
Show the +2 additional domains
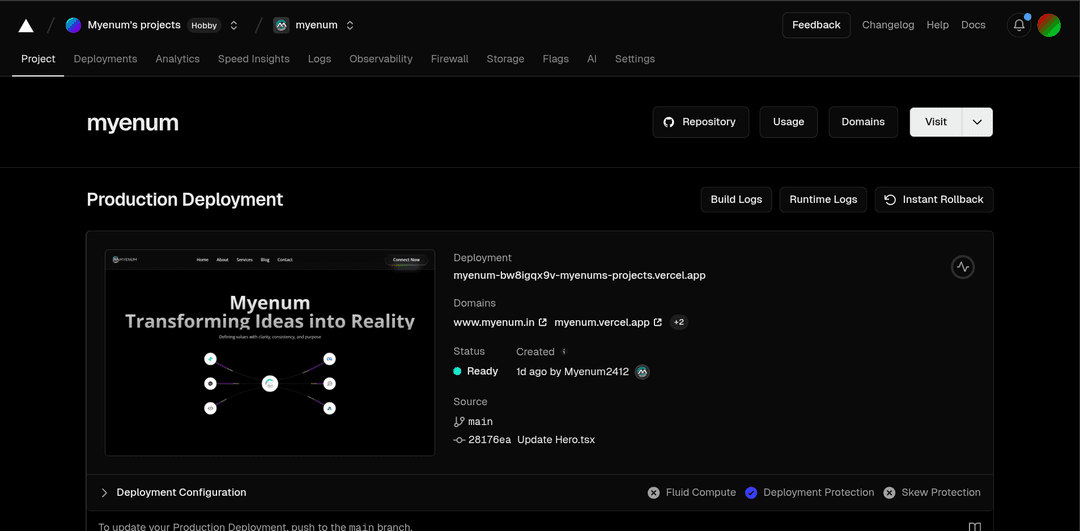click(679, 322)
